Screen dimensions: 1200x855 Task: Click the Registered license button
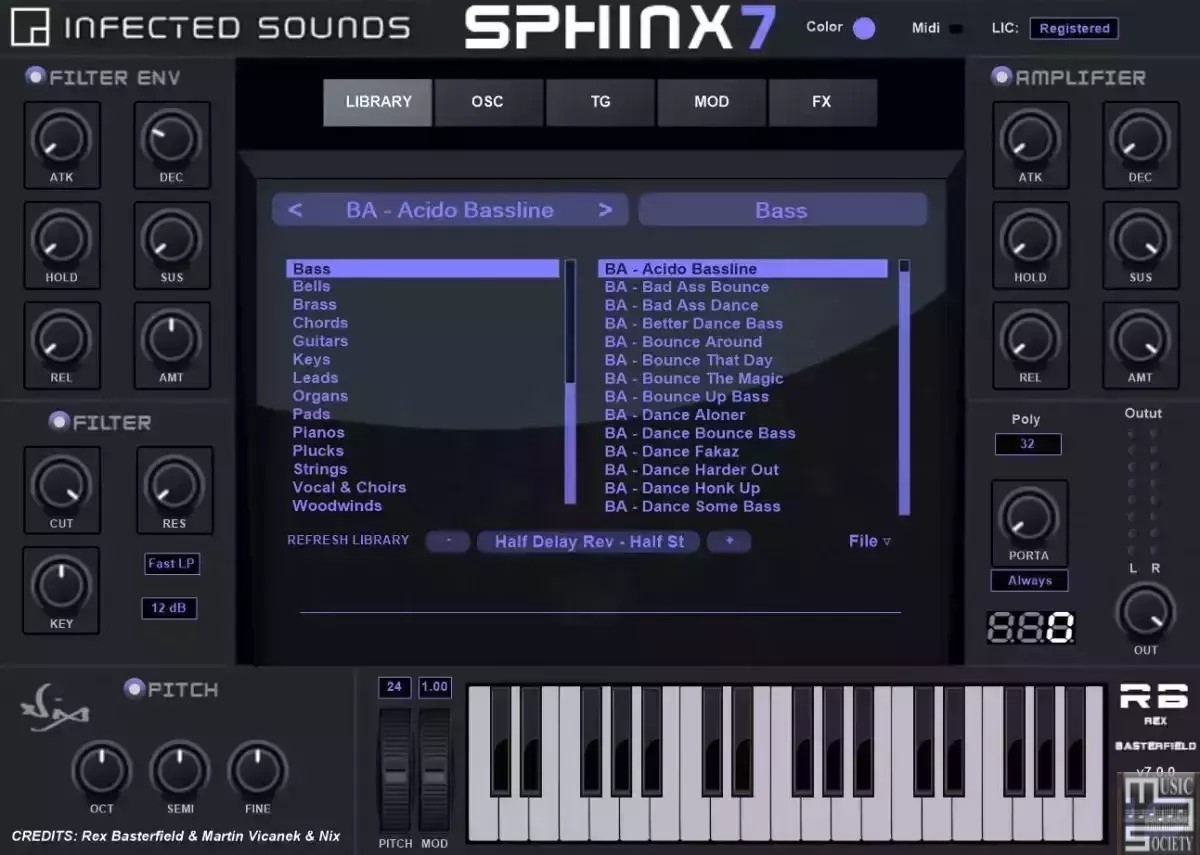(1074, 29)
